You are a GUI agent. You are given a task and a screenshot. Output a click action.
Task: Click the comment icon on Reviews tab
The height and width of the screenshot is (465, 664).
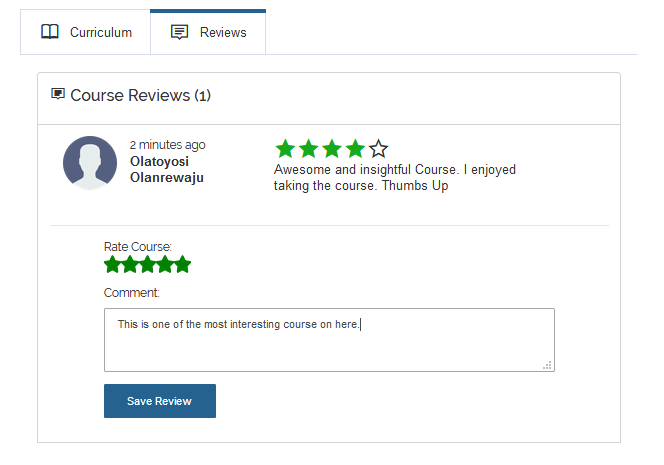point(179,32)
